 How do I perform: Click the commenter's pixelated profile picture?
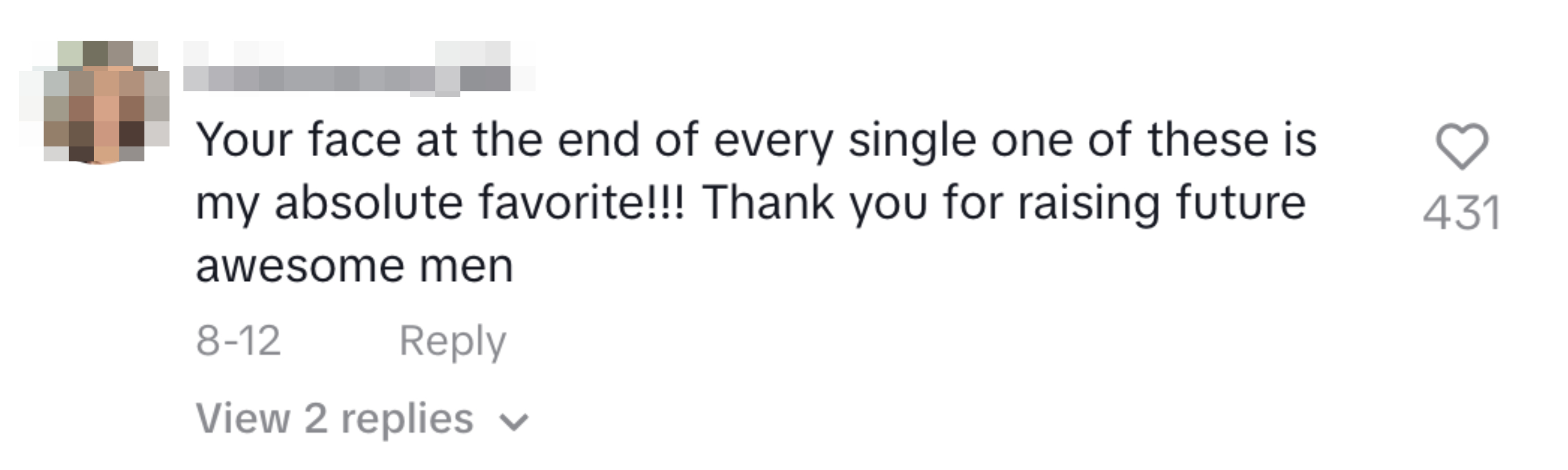[95, 102]
